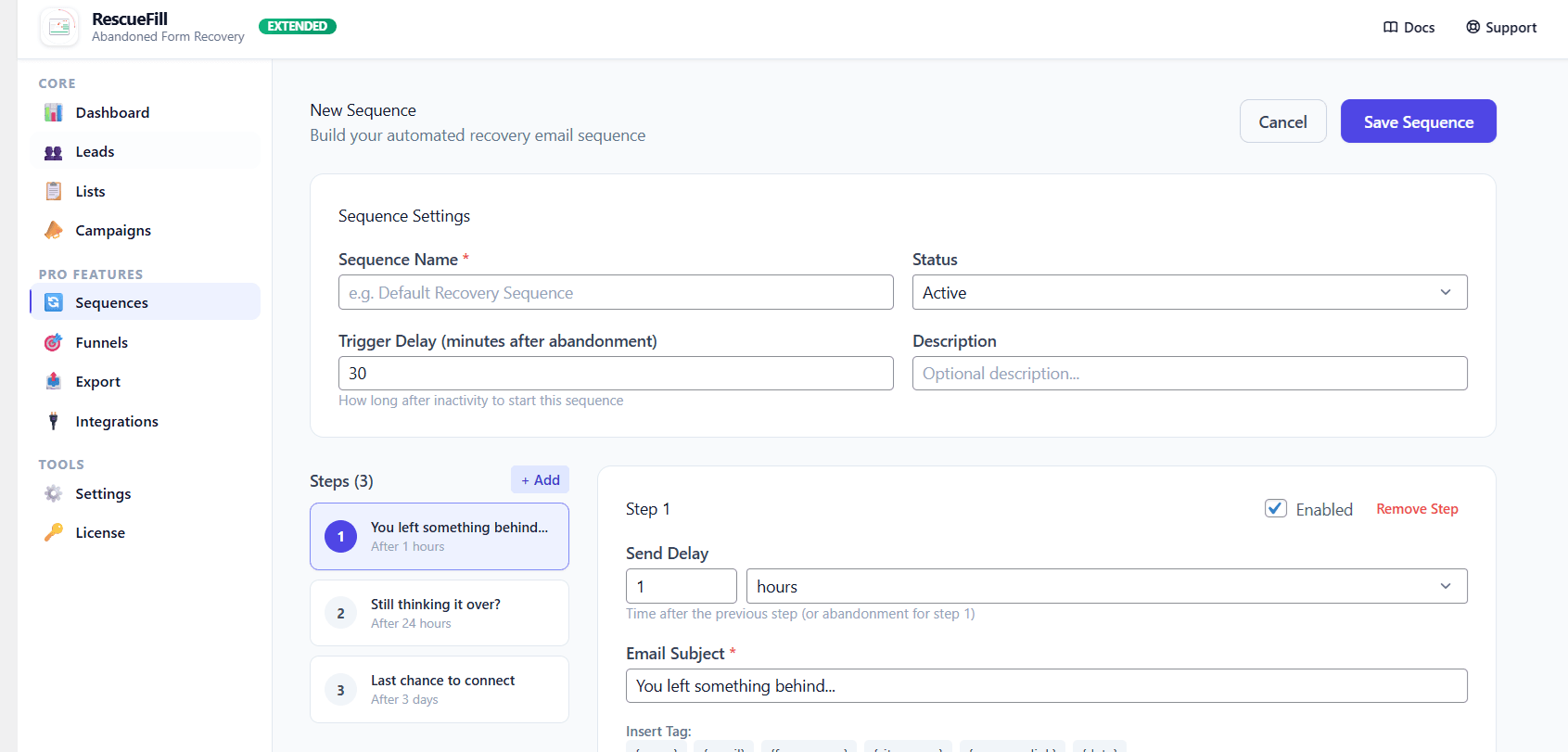The image size is (1568, 752).
Task: Click the RescueFill logo icon
Action: coord(59,28)
